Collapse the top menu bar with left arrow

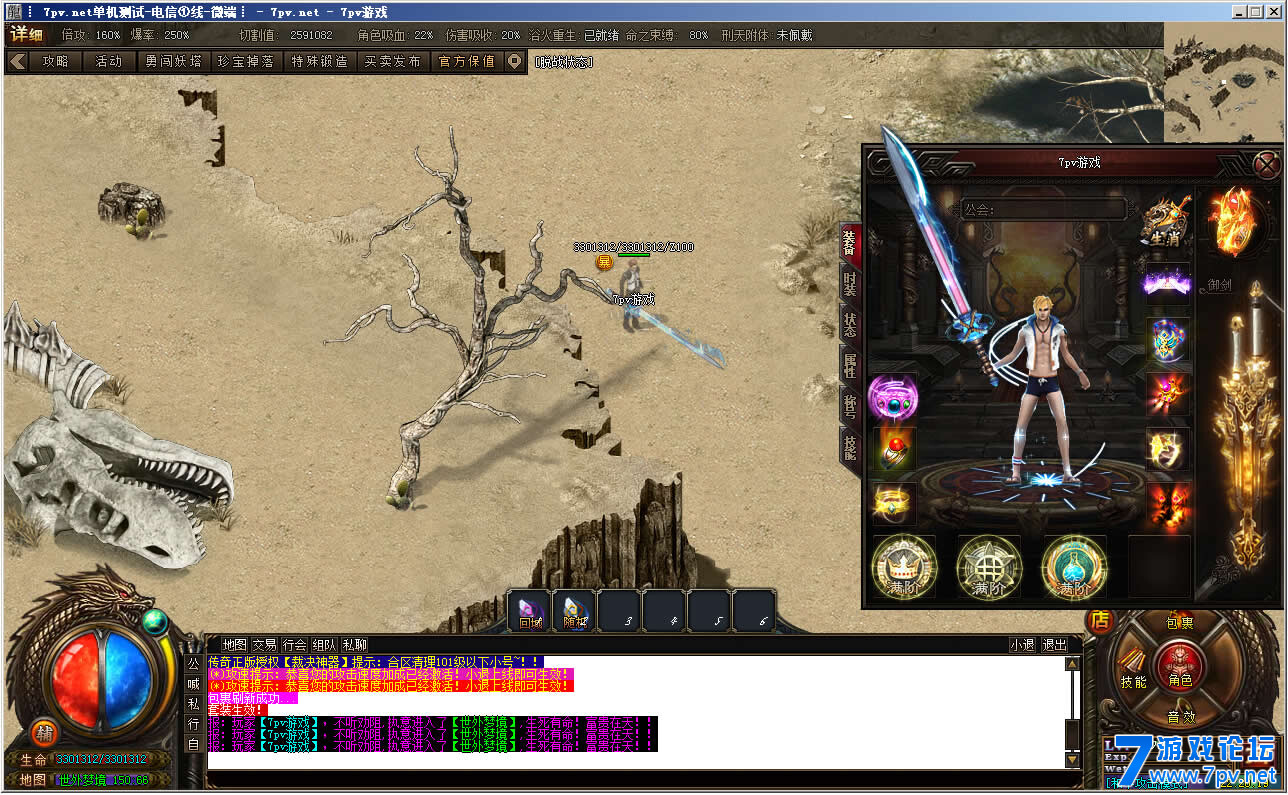[x=17, y=61]
